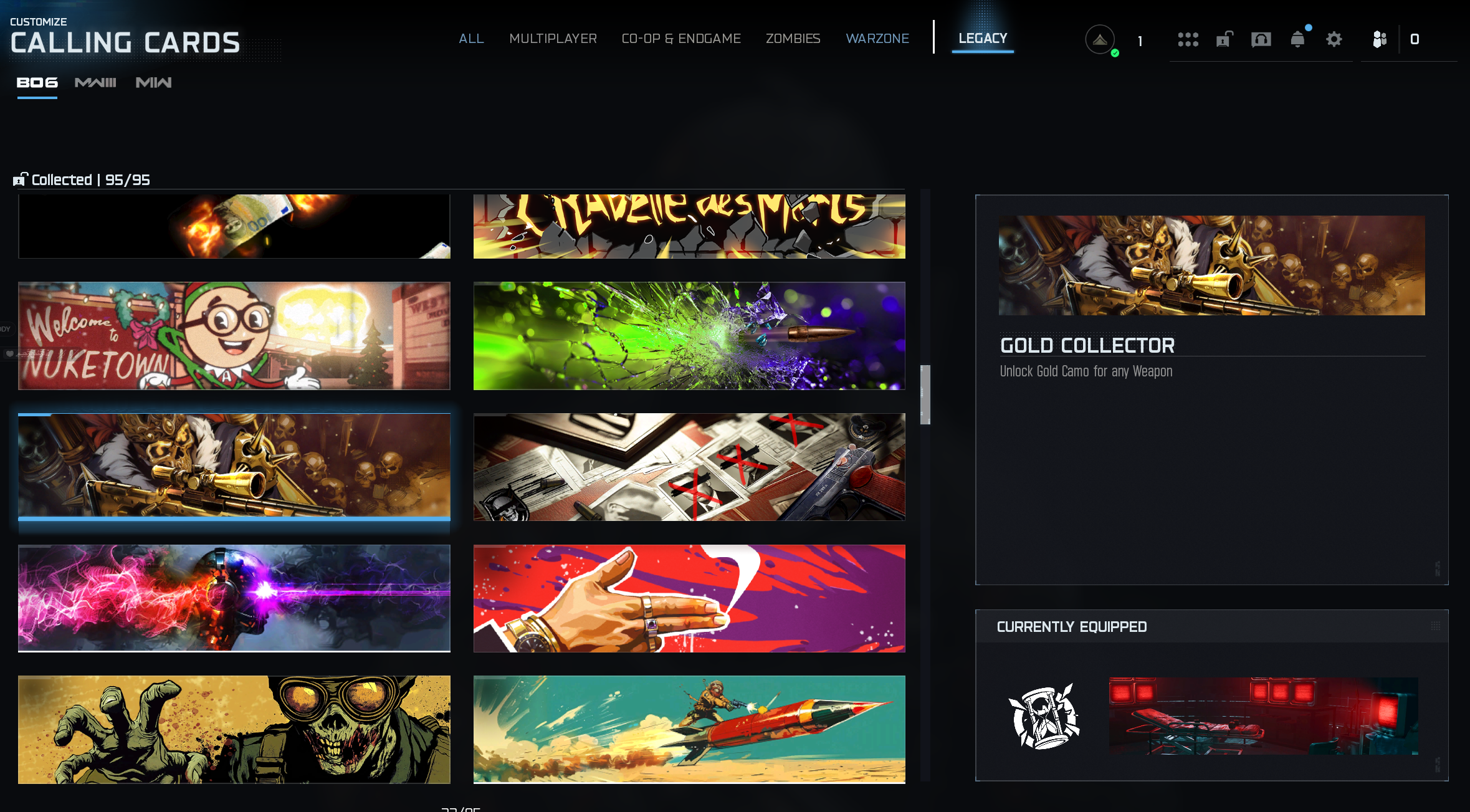Pick the pink neon laser helmet card
The height and width of the screenshot is (812, 1470).
[x=234, y=598]
